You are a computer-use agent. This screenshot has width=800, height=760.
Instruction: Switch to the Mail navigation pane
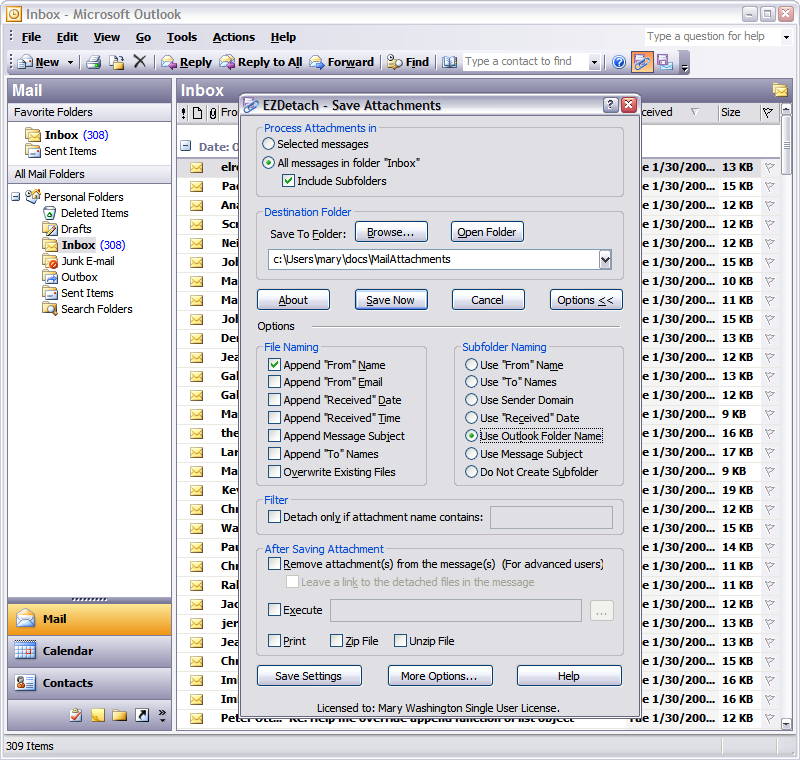(x=89, y=619)
